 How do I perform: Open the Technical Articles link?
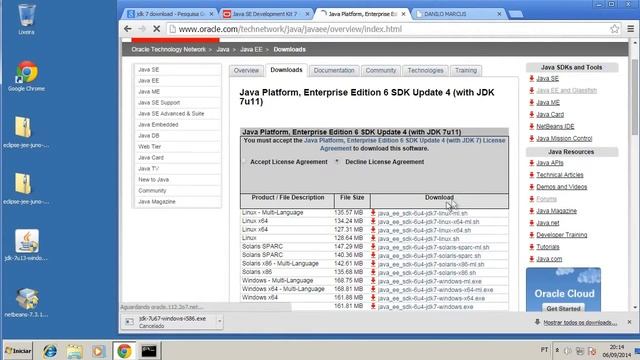[x=560, y=175]
